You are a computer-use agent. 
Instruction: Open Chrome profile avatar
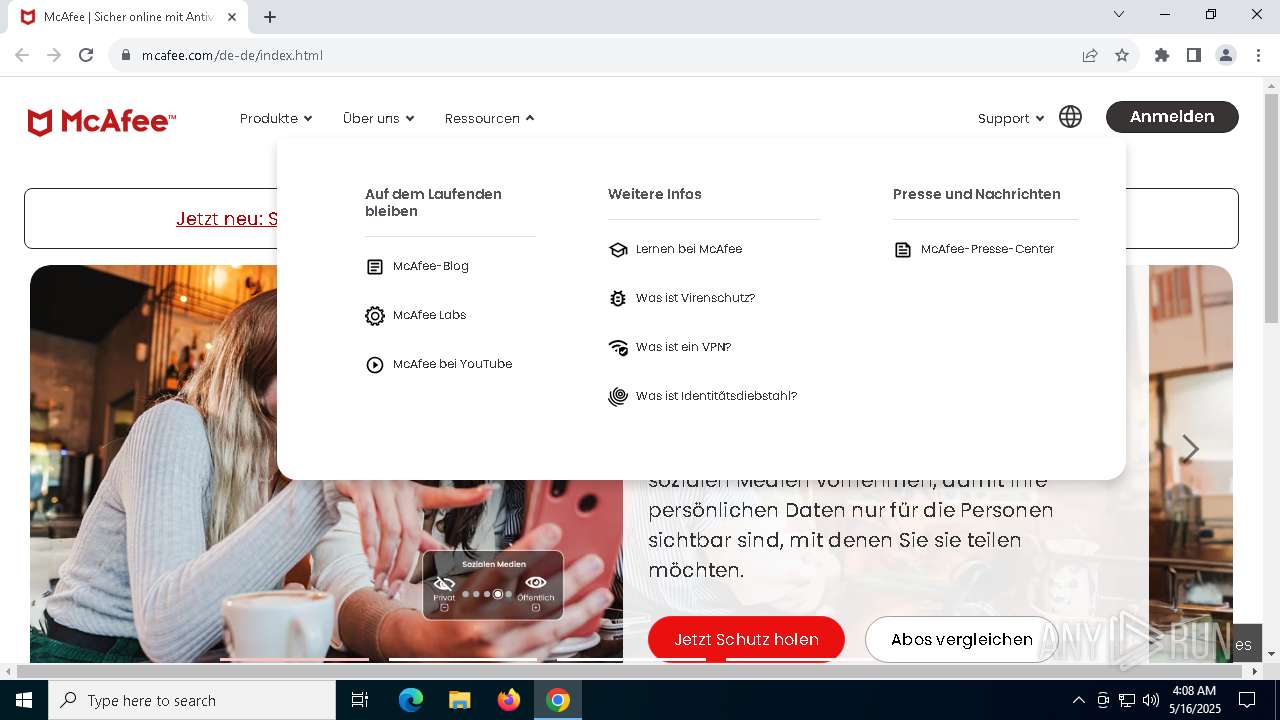coord(1226,55)
